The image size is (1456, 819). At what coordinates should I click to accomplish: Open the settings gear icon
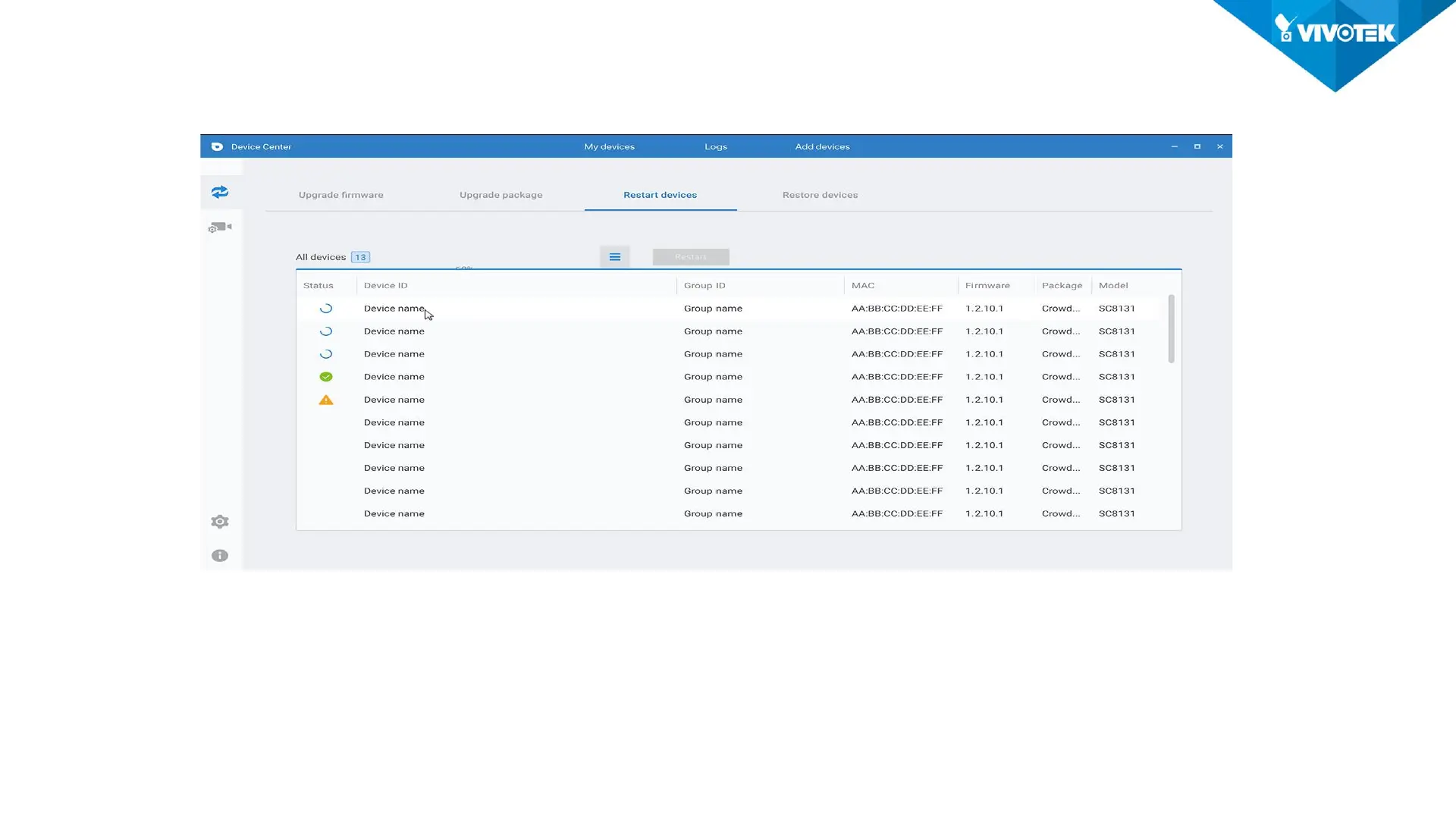point(220,522)
